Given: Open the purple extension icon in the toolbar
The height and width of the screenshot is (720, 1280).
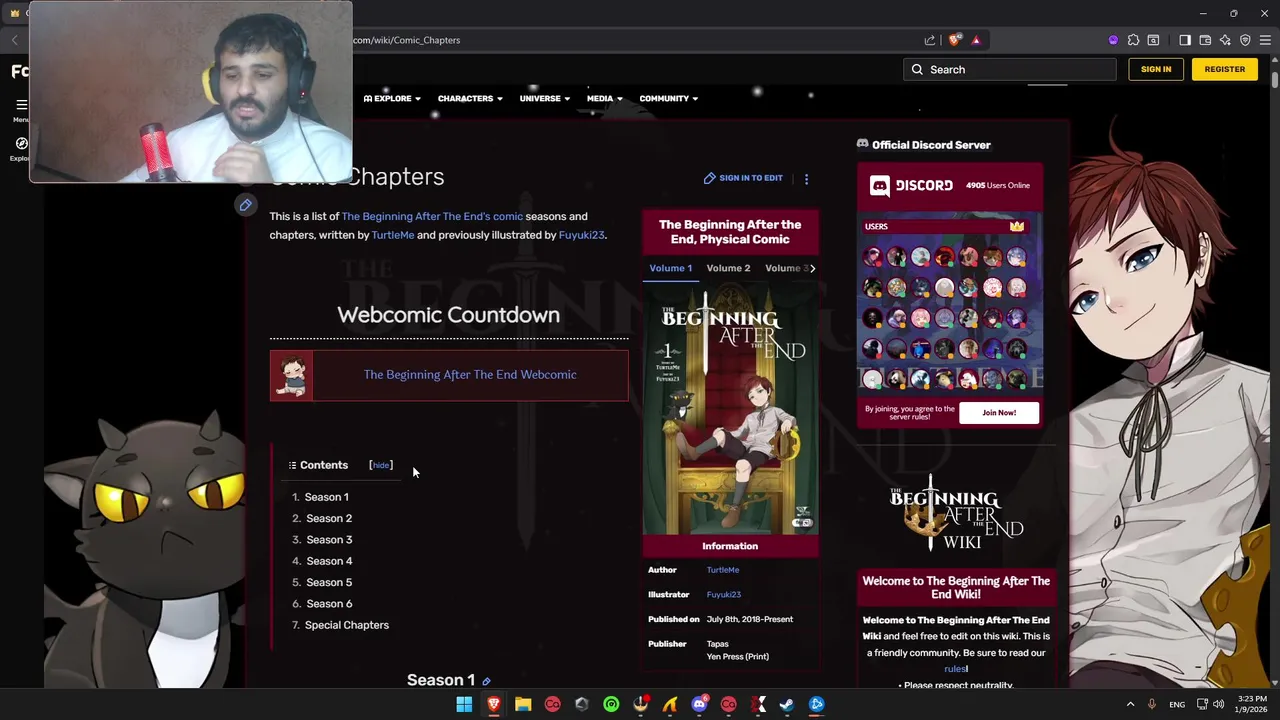Looking at the screenshot, I should click(x=1113, y=40).
